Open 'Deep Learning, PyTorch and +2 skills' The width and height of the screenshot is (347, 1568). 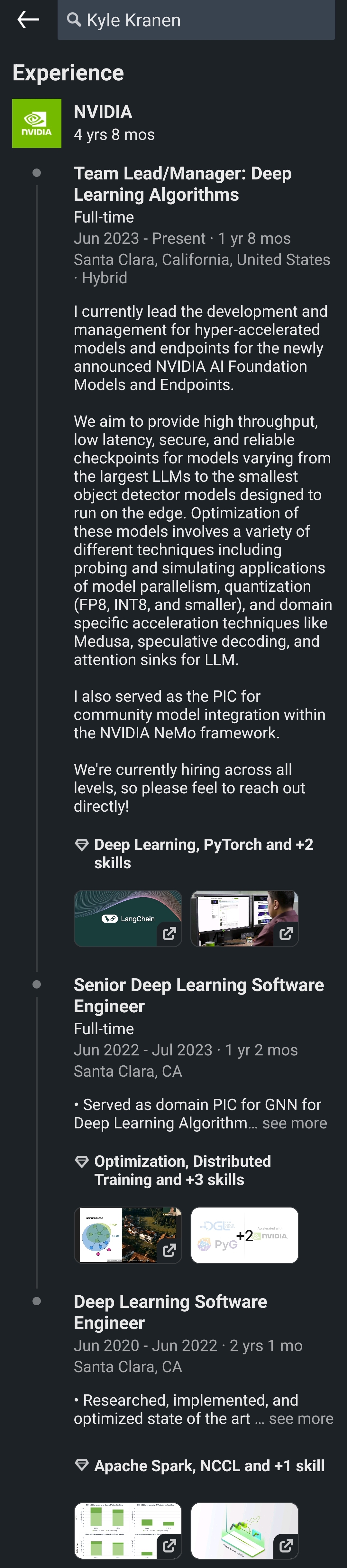tap(203, 853)
